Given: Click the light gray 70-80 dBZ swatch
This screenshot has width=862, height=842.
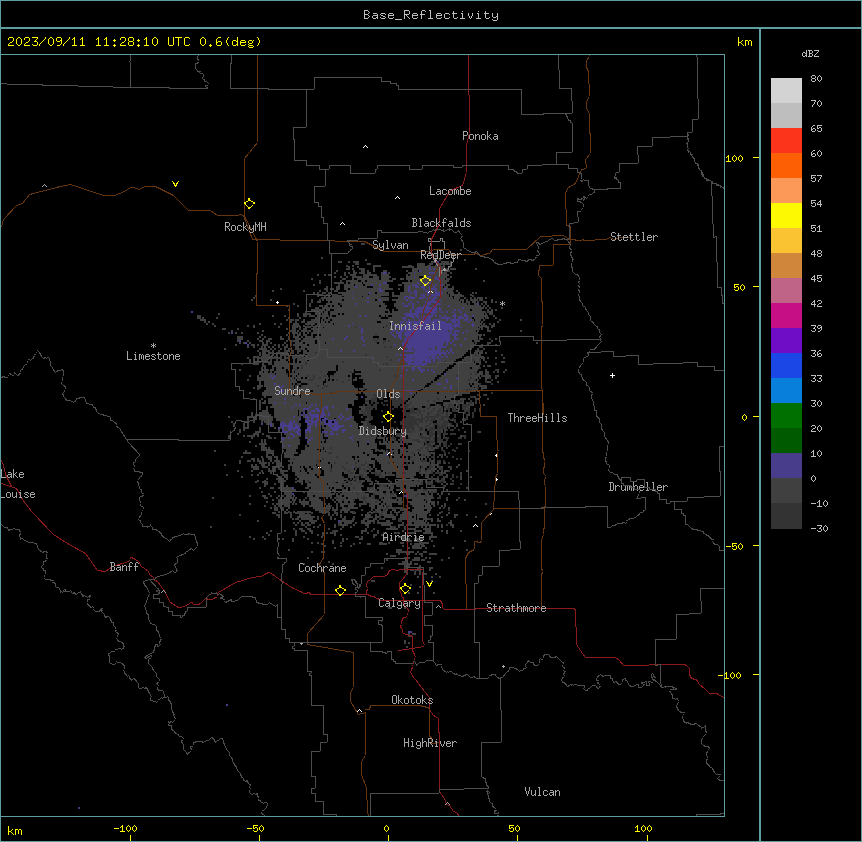Looking at the screenshot, I should point(786,91).
